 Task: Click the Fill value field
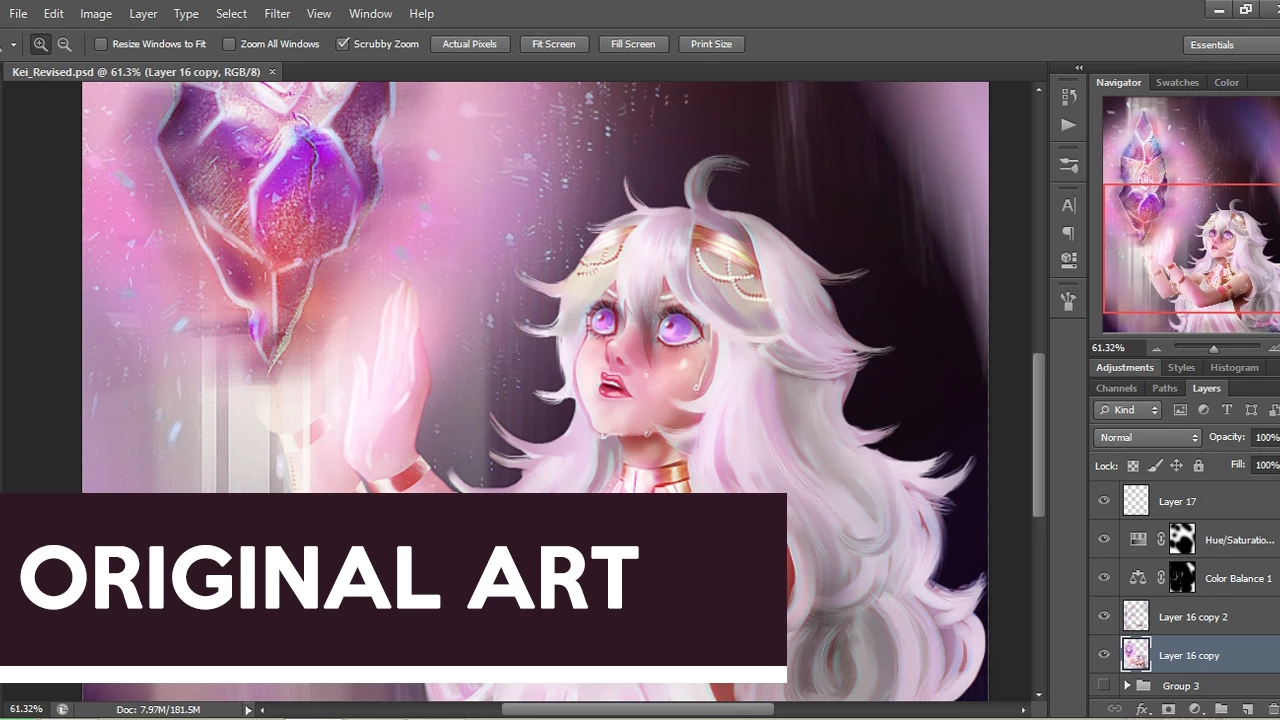[1266, 465]
